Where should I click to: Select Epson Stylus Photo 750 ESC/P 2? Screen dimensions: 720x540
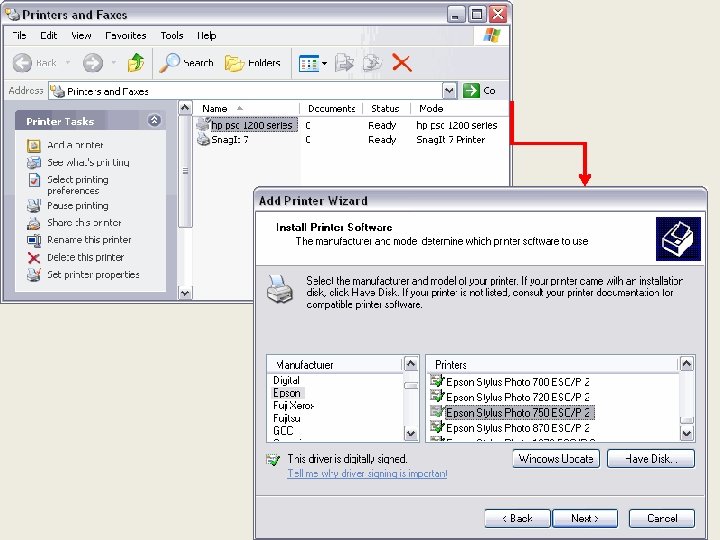coord(520,412)
